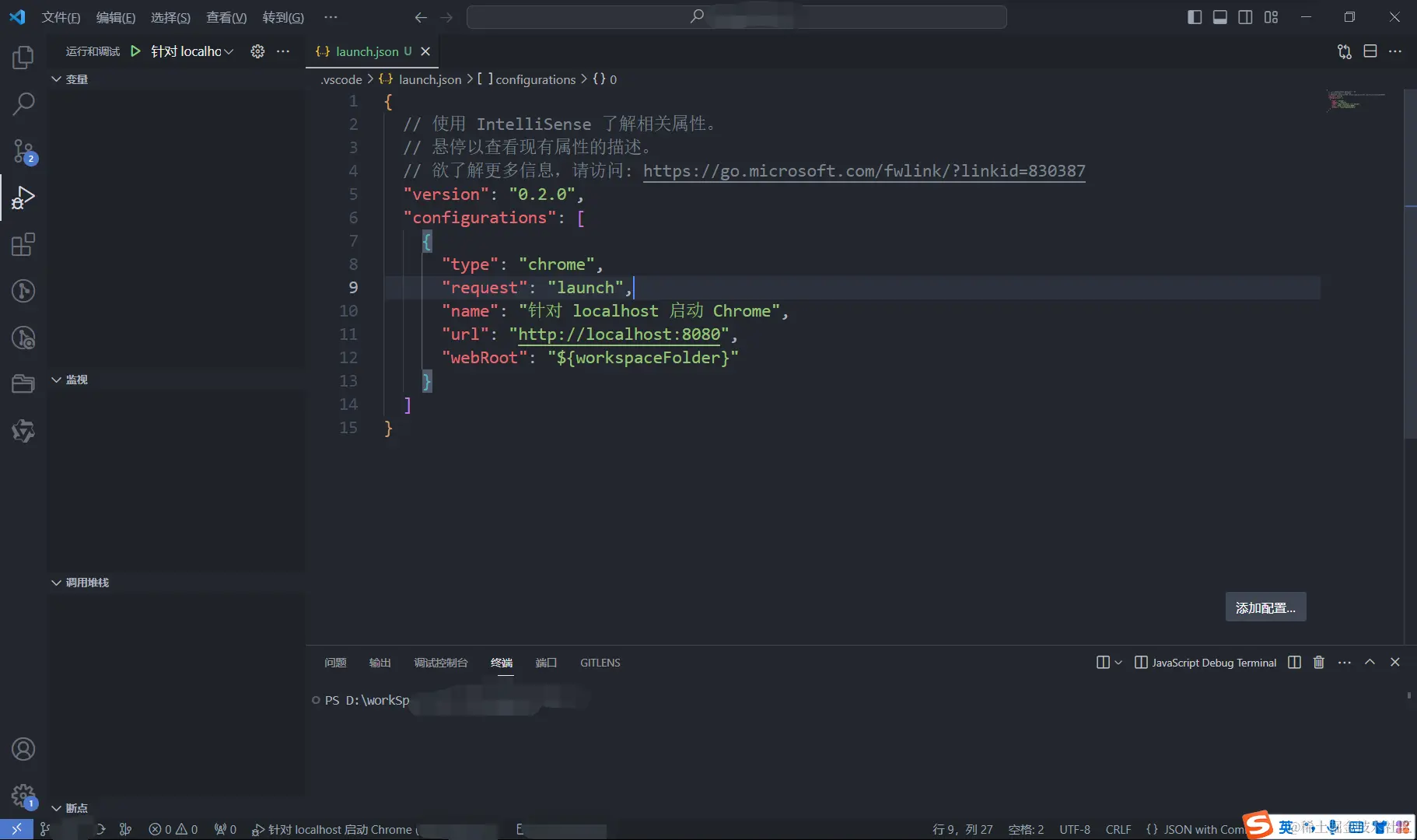Switch to the 端口 panel tab
The width and height of the screenshot is (1417, 840).
coord(546,663)
